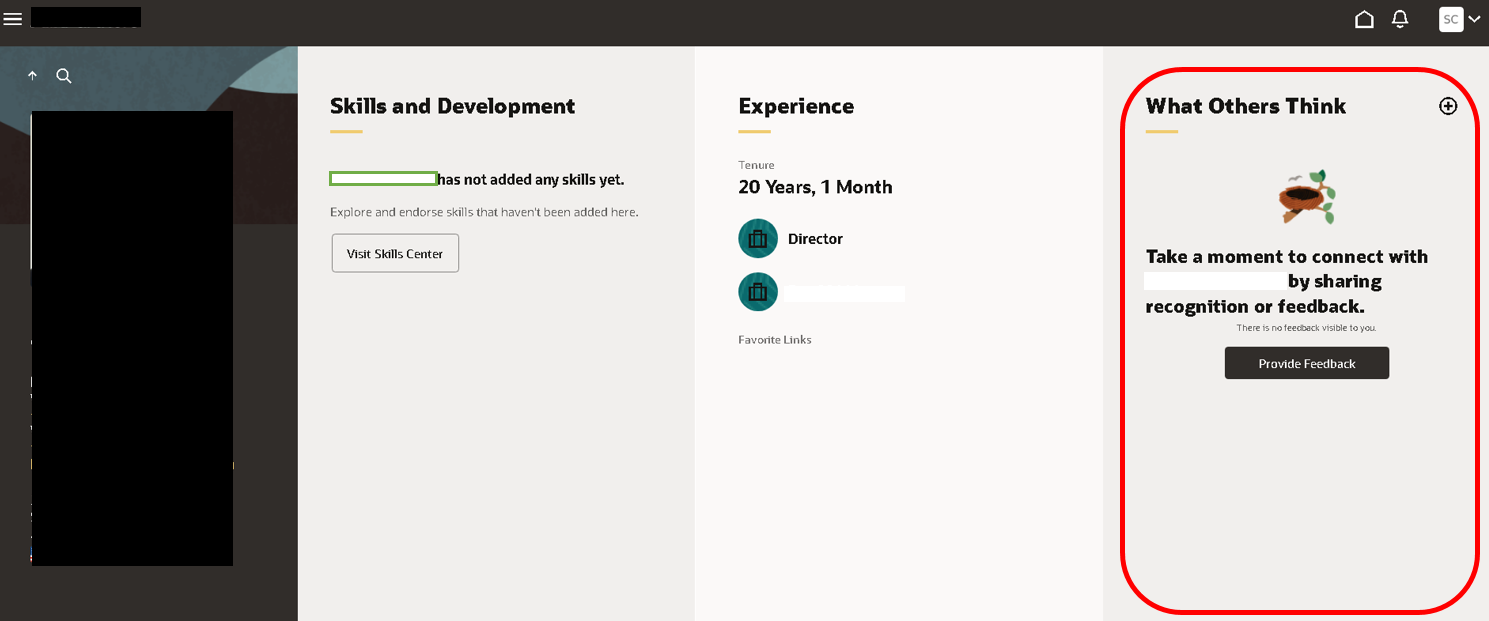The width and height of the screenshot is (1489, 621).
Task: Open the profile search tool
Action: coord(63,75)
